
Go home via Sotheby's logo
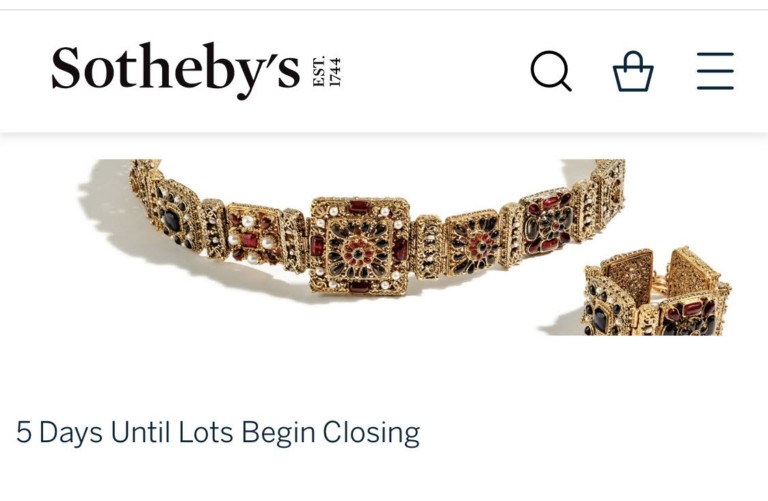coord(196,70)
